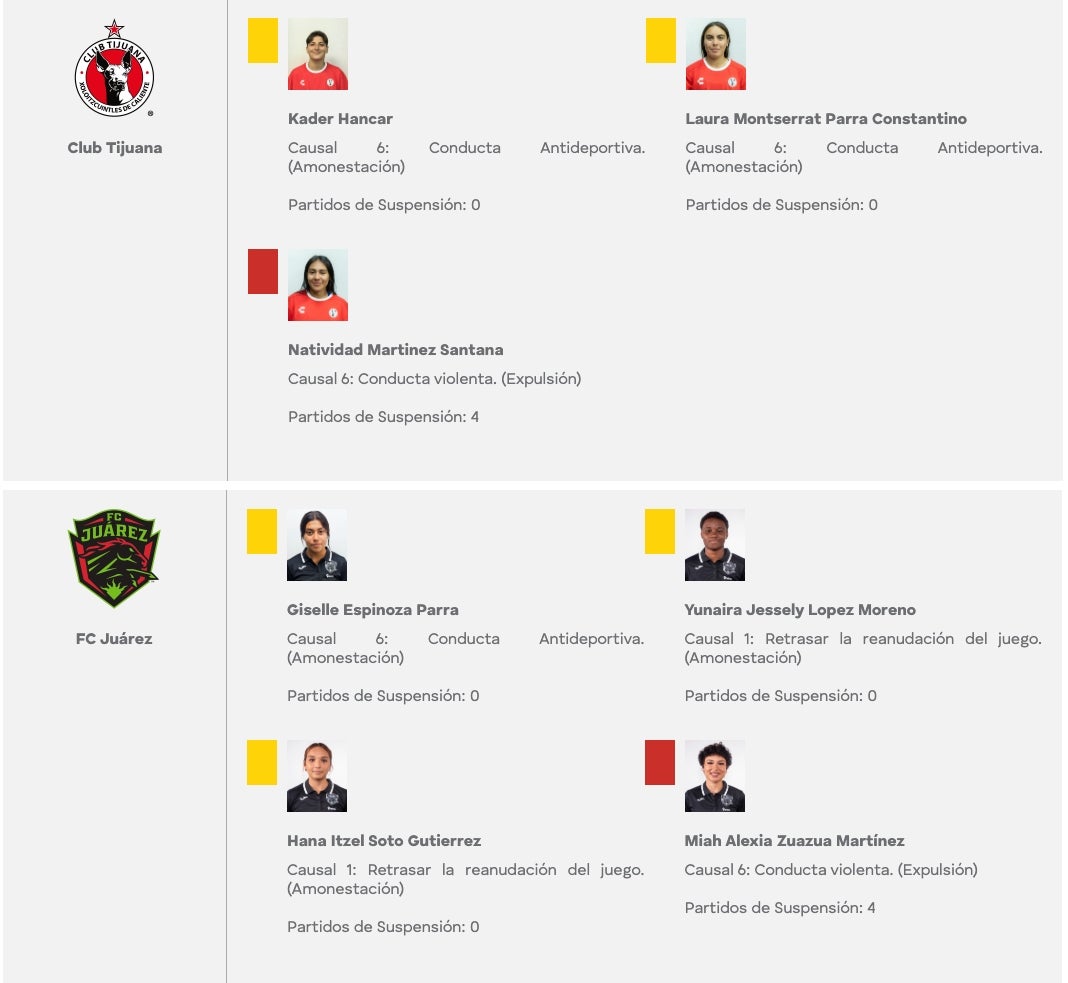This screenshot has height=983, width=1068.
Task: Click Natividad Martinez Santana's red card icon
Action: (263, 272)
